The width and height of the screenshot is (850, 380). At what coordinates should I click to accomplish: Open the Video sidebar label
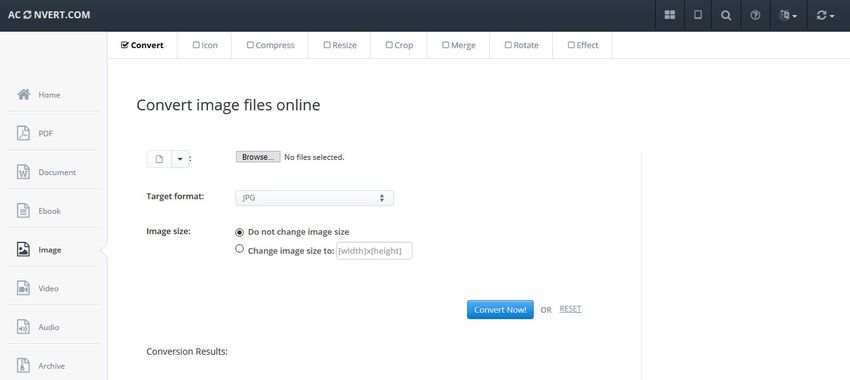[x=48, y=288]
